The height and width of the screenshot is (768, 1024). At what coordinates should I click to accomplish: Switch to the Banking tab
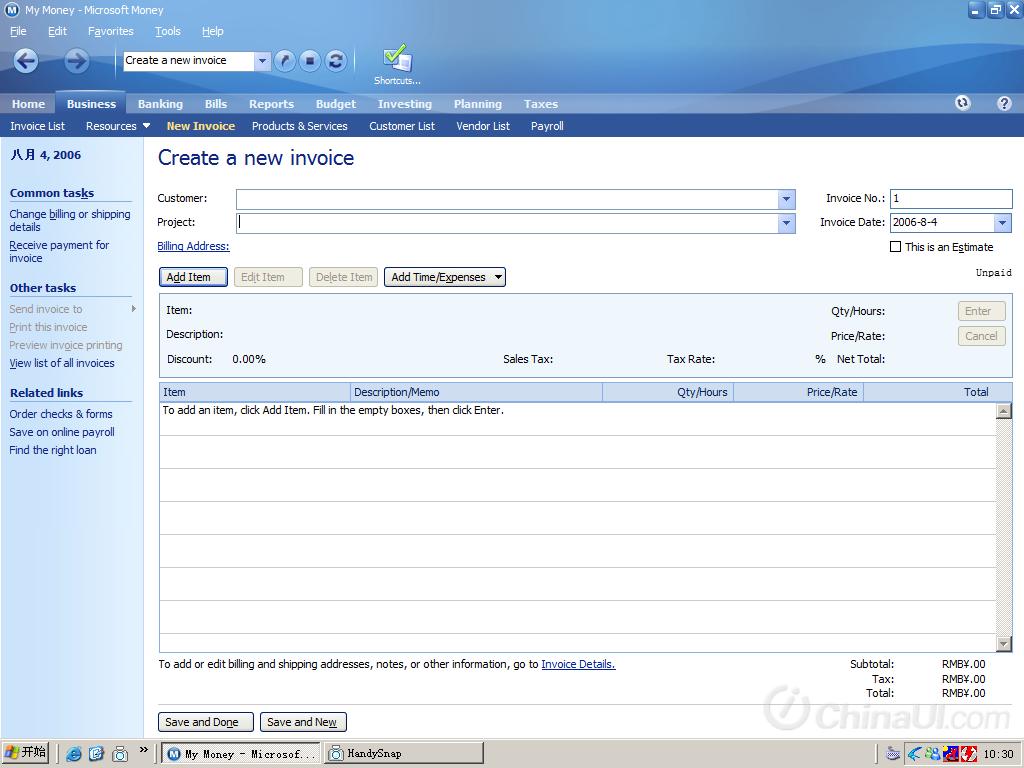(x=160, y=104)
